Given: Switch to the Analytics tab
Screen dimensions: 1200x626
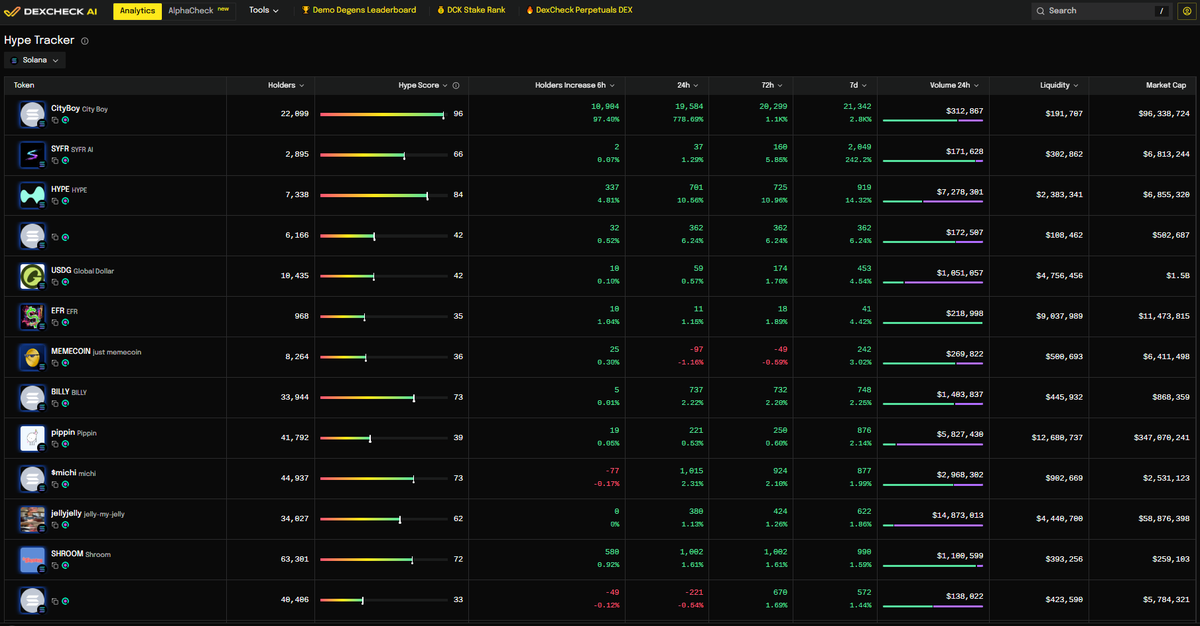Looking at the screenshot, I should [137, 11].
